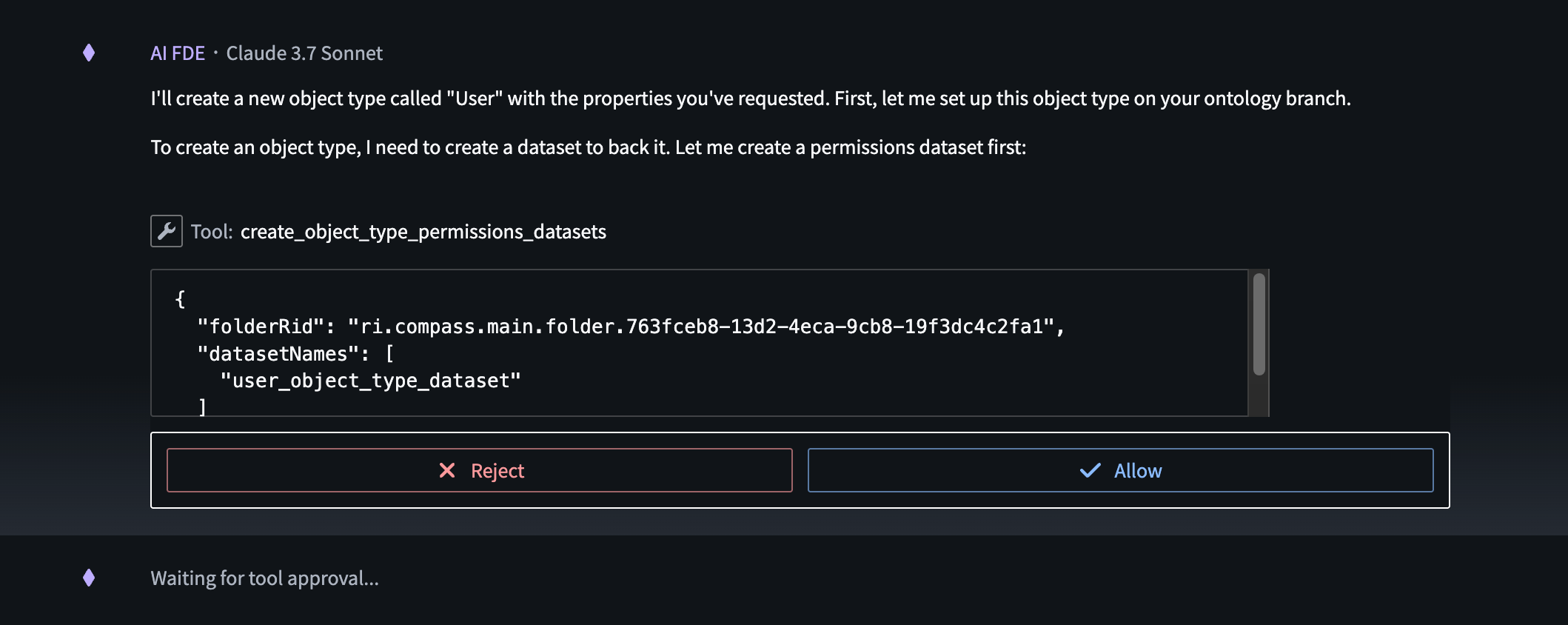Select the purple diamond AI FDE avatar

(89, 53)
